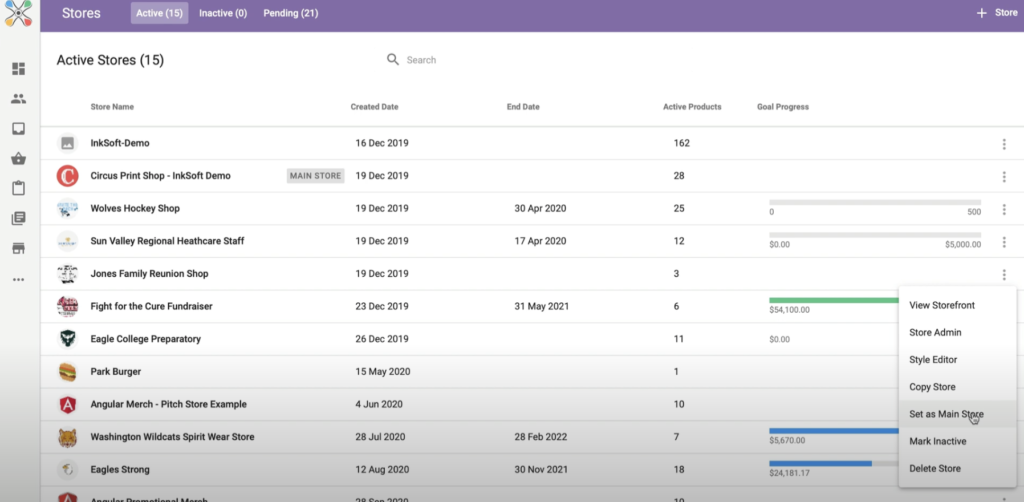Image resolution: width=1024 pixels, height=502 pixels.
Task: Sort by Active Products column header
Action: coord(692,107)
